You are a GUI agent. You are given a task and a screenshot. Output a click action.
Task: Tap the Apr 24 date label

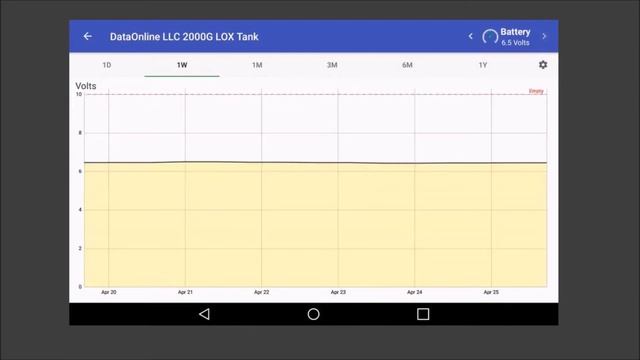pos(414,292)
